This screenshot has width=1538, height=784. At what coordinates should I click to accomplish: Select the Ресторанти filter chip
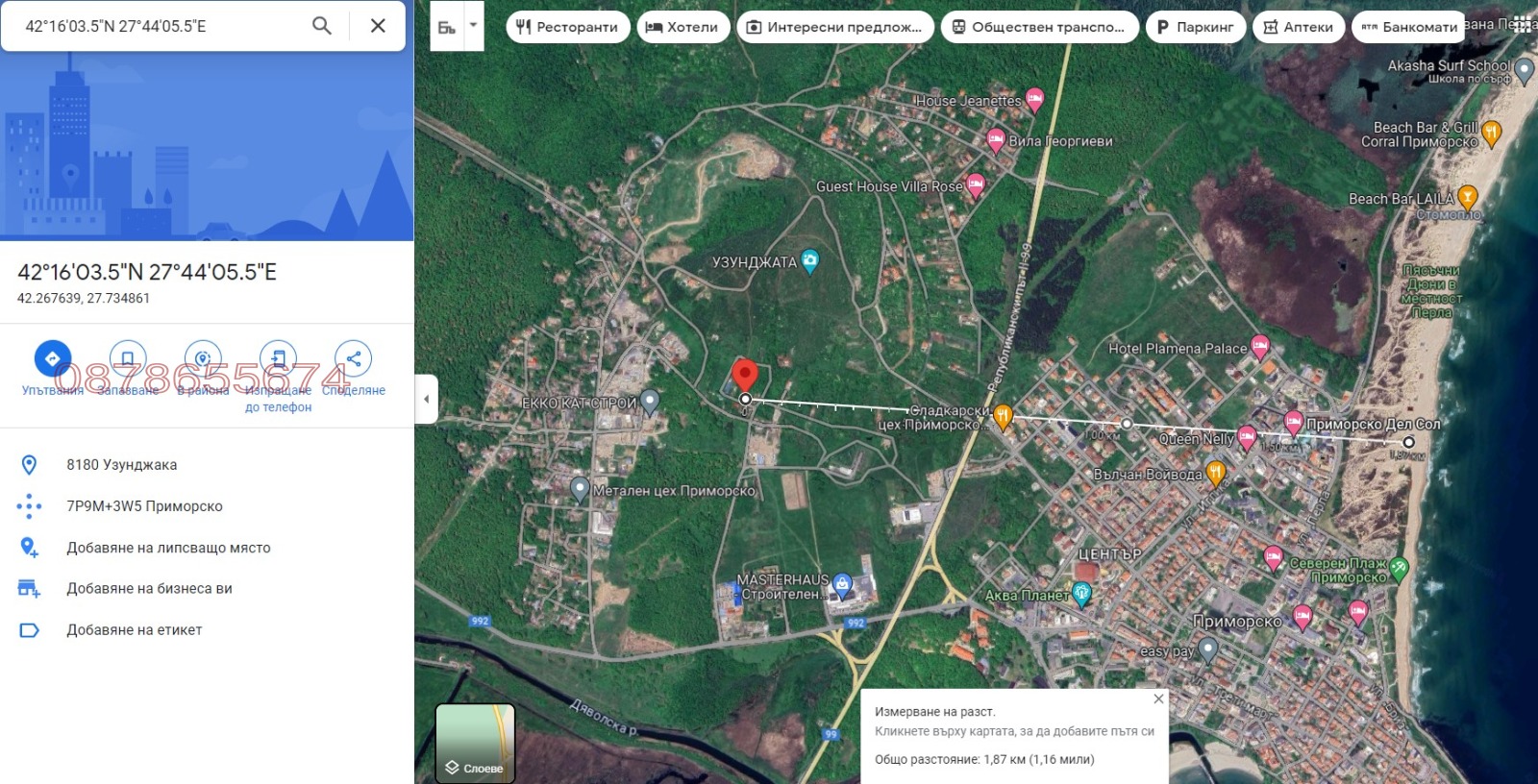[x=567, y=27]
